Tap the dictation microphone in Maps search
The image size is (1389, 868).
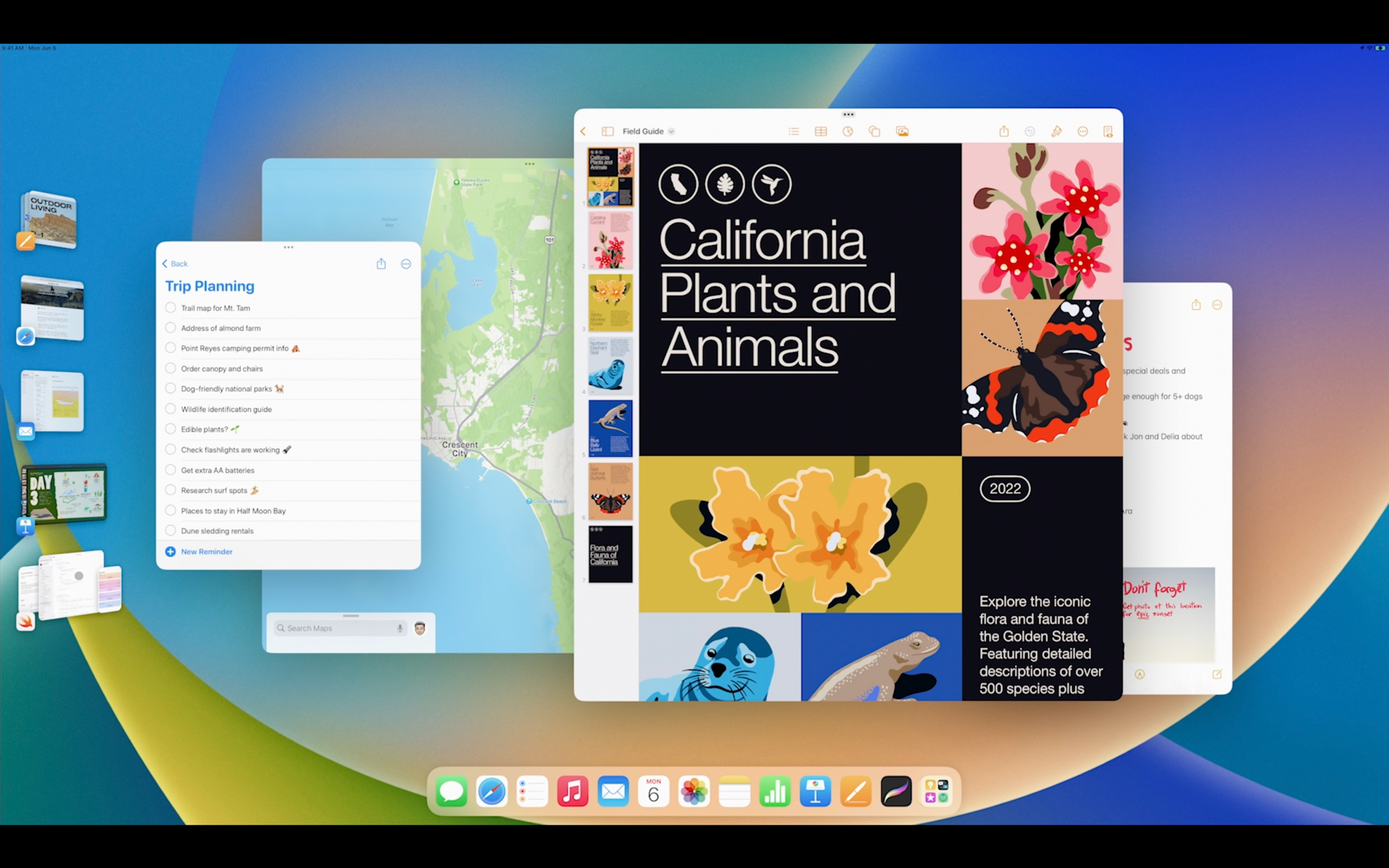(400, 628)
